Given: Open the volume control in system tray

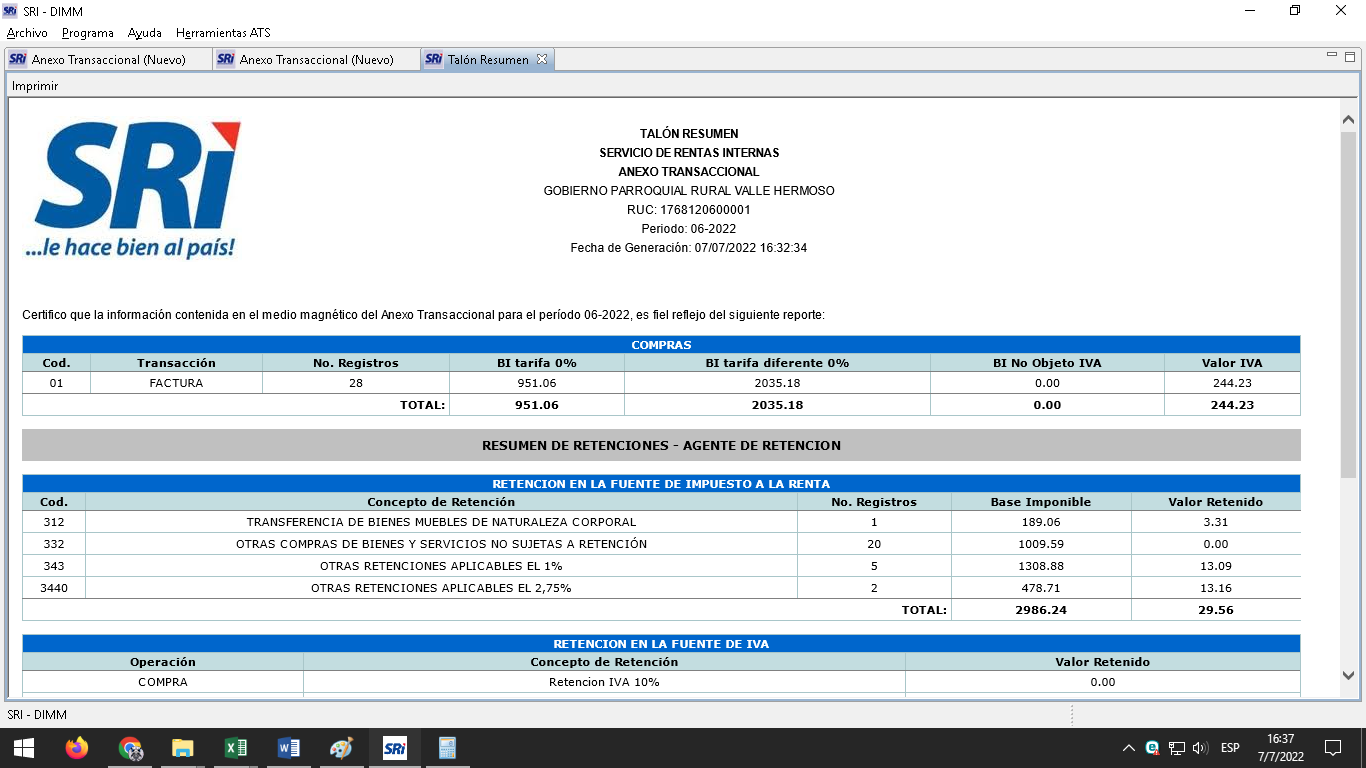Looking at the screenshot, I should tap(1200, 748).
